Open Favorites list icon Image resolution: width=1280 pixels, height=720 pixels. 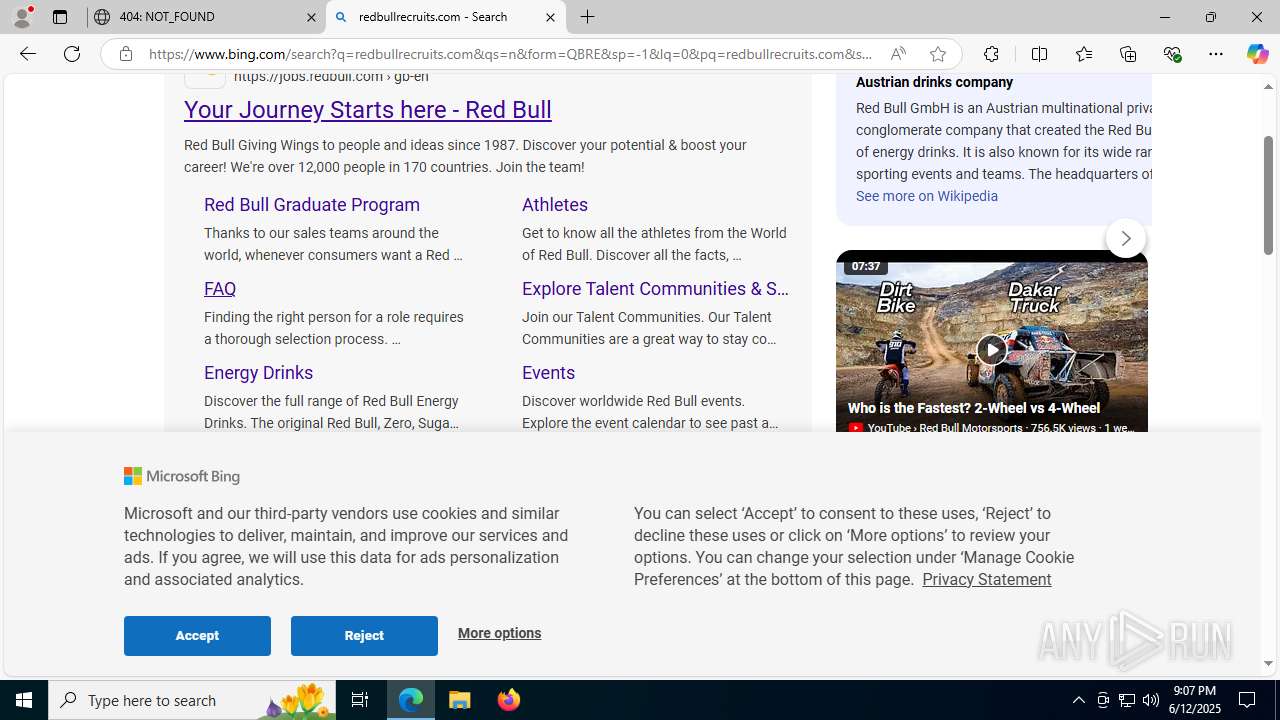point(1083,54)
